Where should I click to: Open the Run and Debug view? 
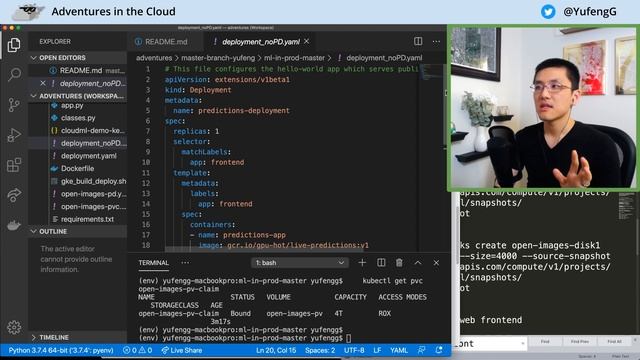coord(14,135)
